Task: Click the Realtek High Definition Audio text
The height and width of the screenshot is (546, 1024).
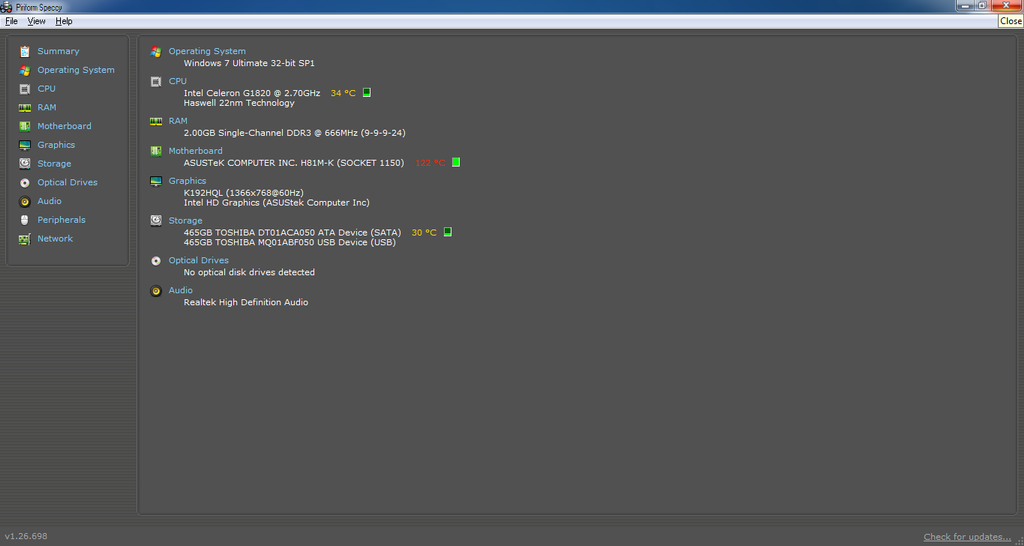Action: click(x=246, y=302)
